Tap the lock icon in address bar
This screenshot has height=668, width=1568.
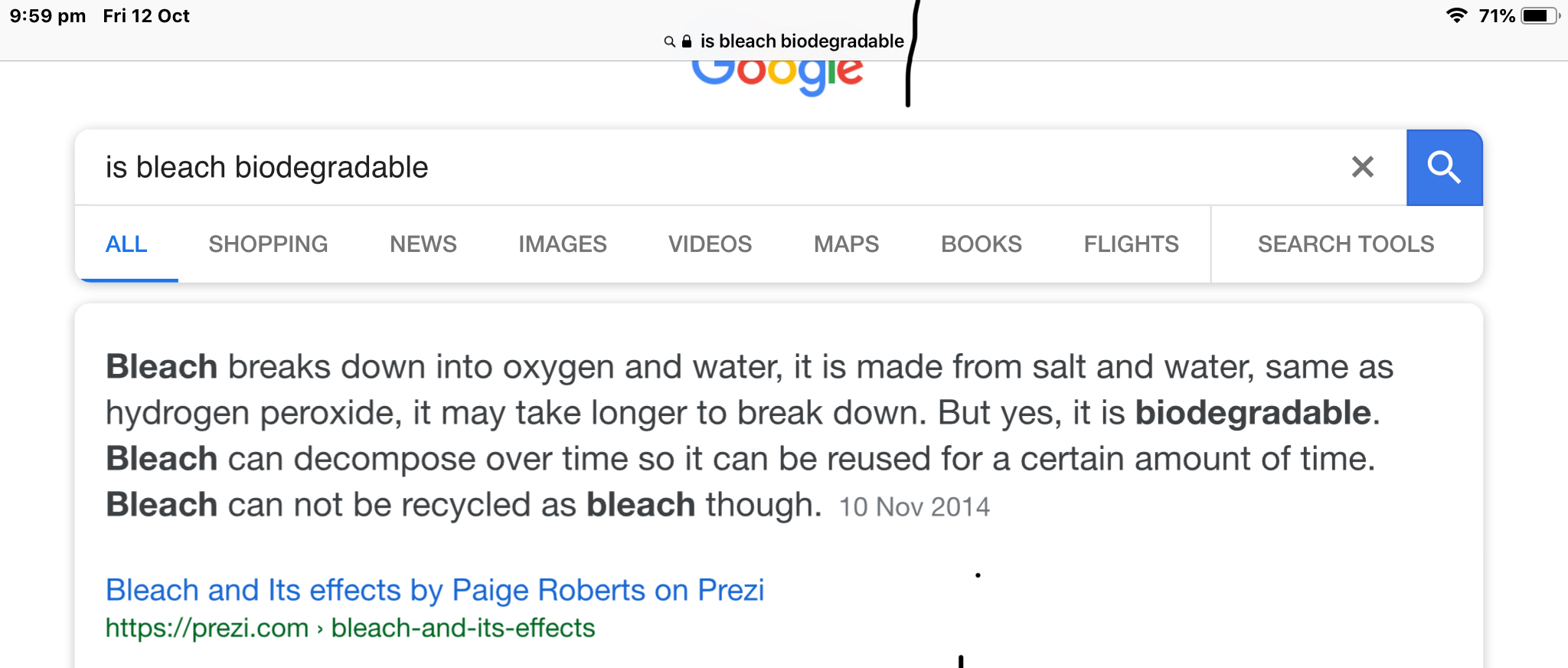(x=687, y=41)
